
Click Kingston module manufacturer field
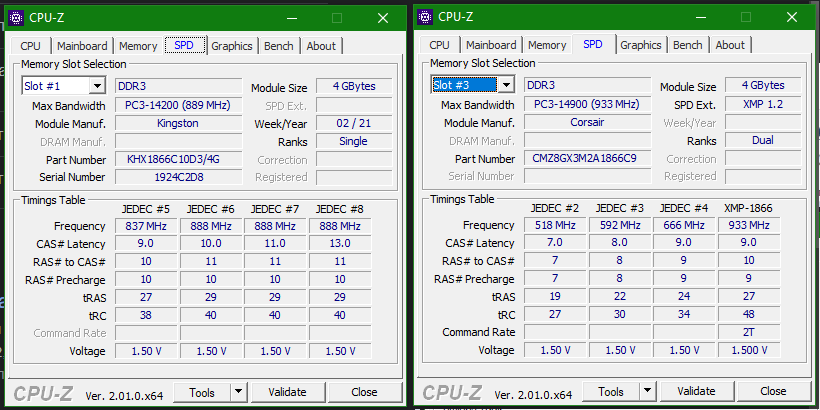(x=178, y=123)
